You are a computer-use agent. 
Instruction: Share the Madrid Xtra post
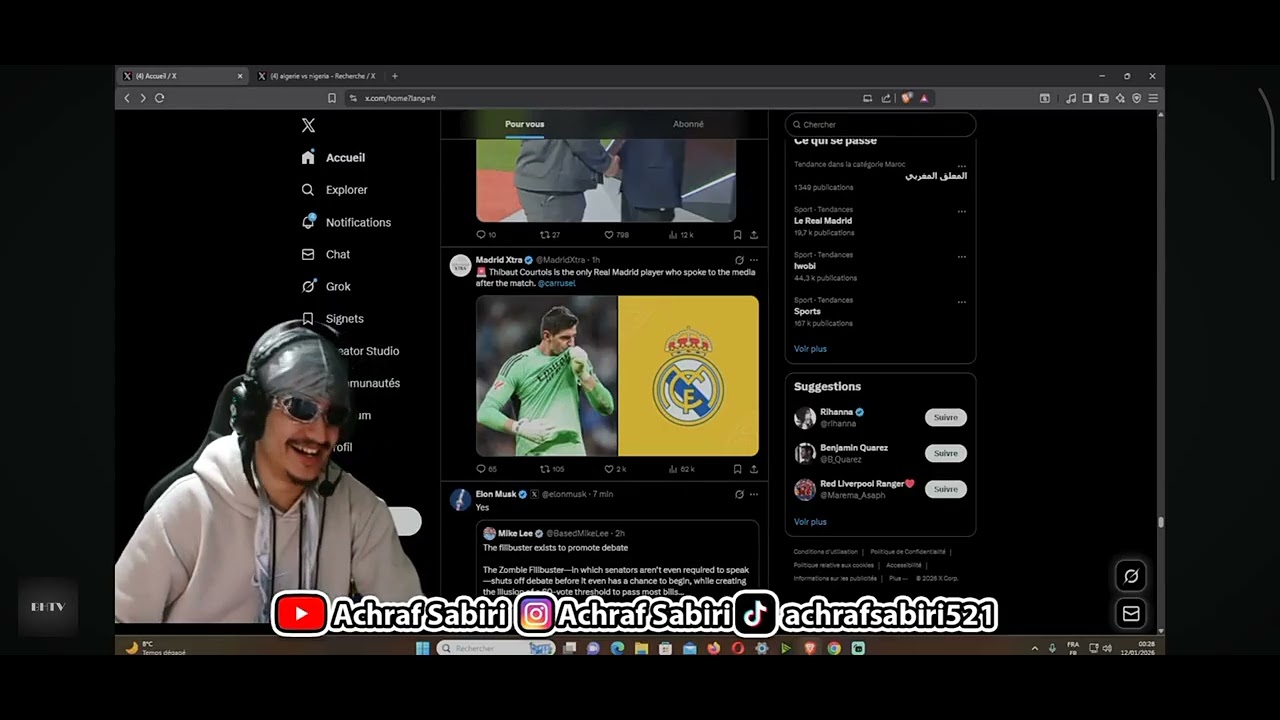tap(754, 469)
